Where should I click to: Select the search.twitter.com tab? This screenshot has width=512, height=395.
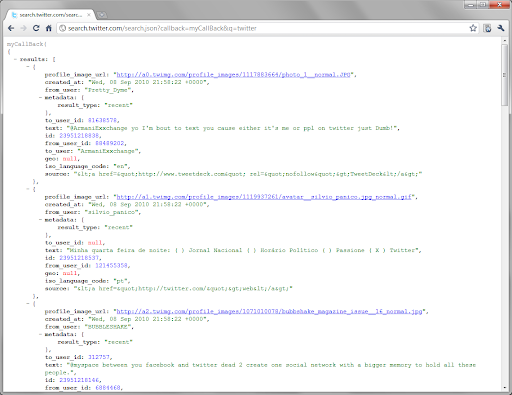click(x=51, y=15)
